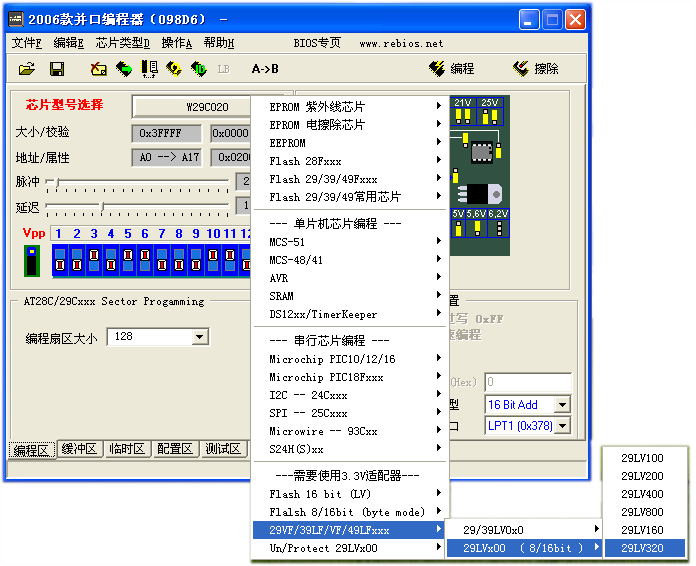
Task: Click the save floppy disk icon
Action: click(x=56, y=69)
